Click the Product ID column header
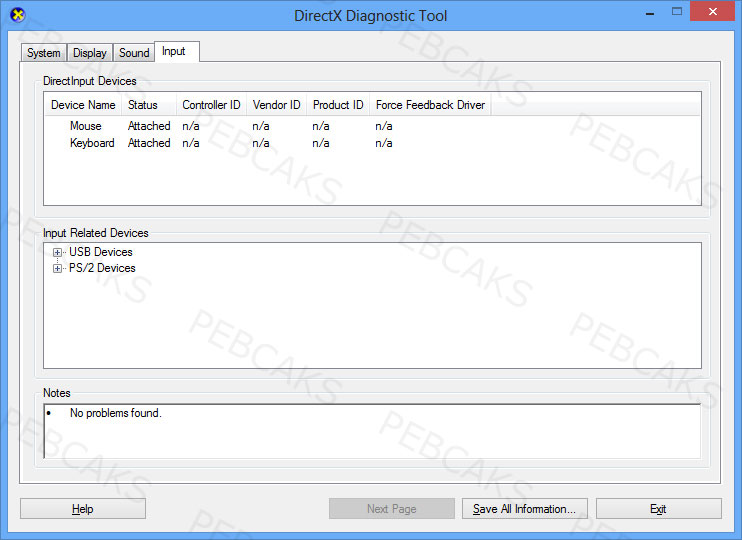742x540 pixels. [338, 105]
